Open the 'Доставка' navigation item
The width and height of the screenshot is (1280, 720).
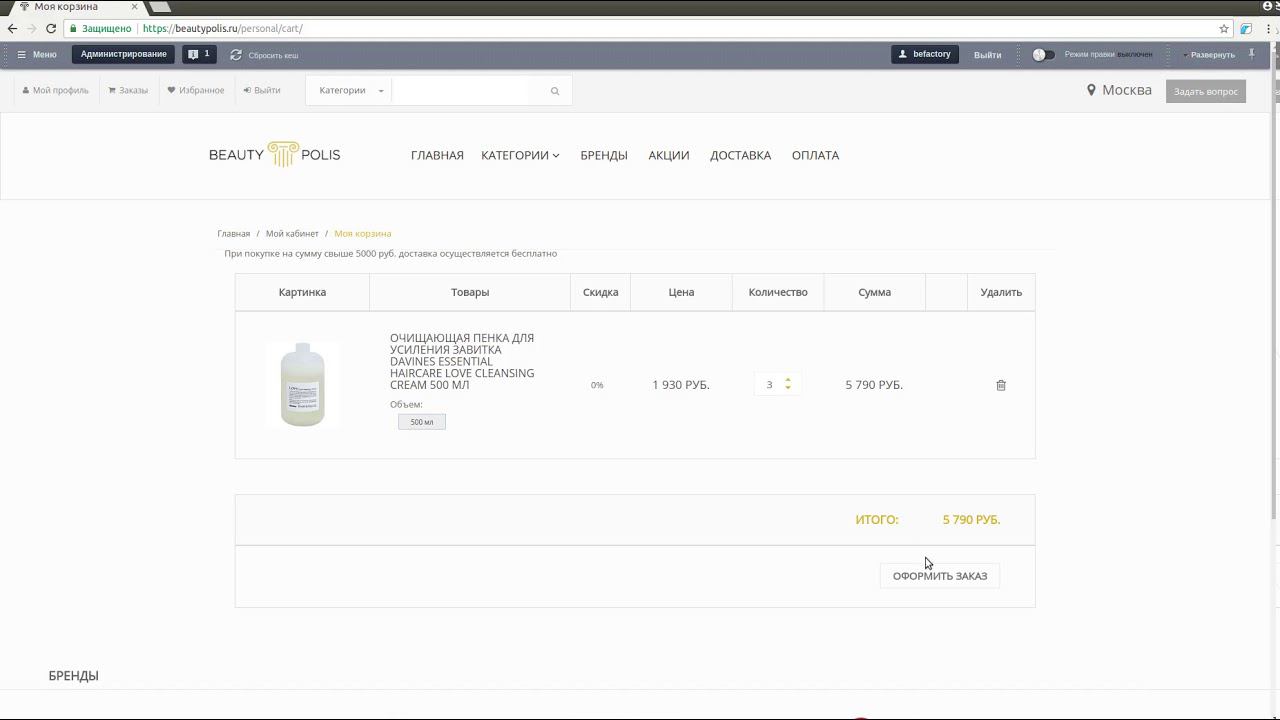(x=741, y=155)
